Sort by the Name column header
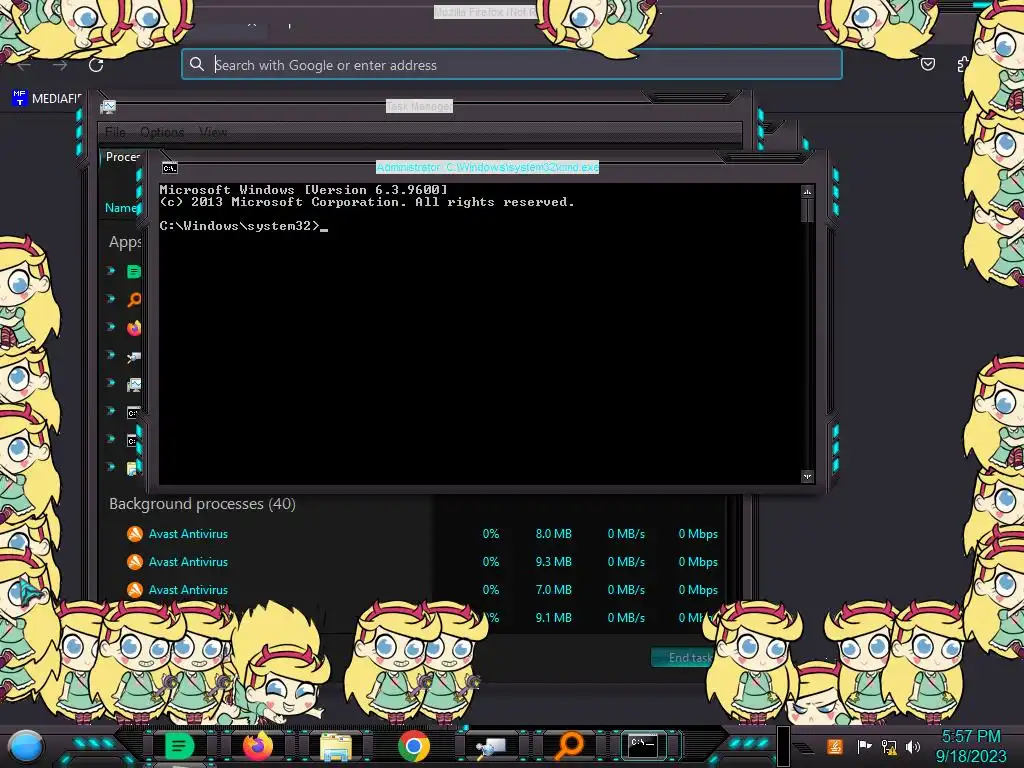The width and height of the screenshot is (1024, 768). 121,208
